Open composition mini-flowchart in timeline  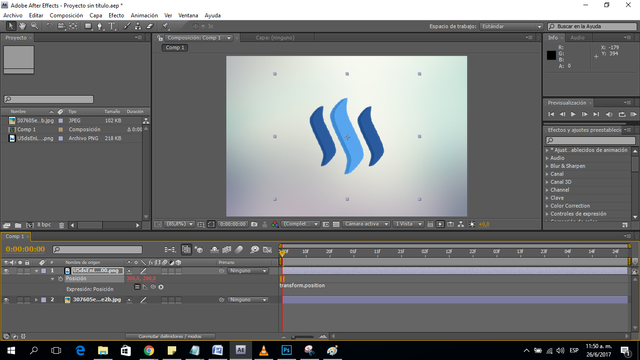click(170, 249)
